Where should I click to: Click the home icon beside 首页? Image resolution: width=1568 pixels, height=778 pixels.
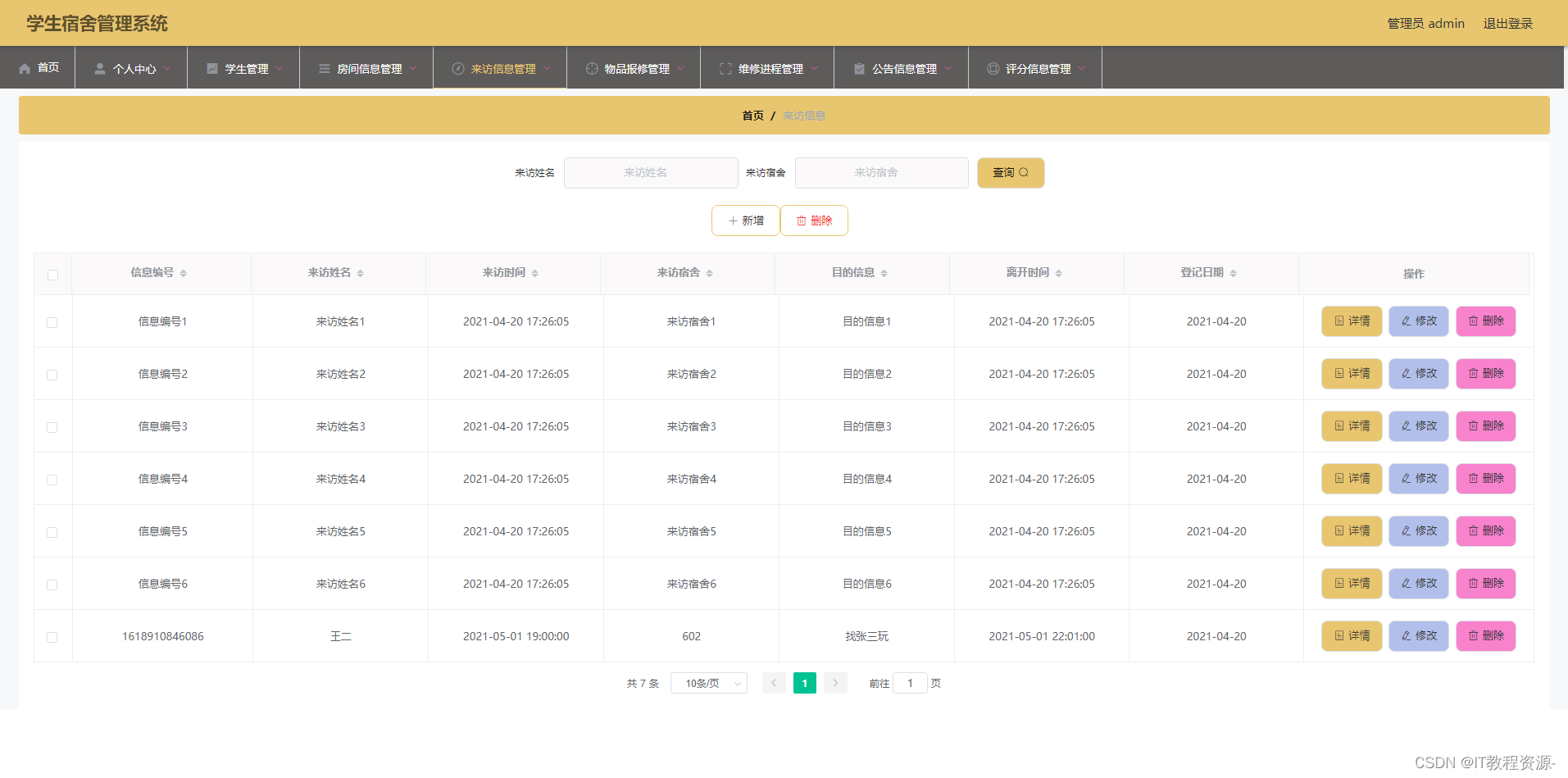click(x=25, y=68)
